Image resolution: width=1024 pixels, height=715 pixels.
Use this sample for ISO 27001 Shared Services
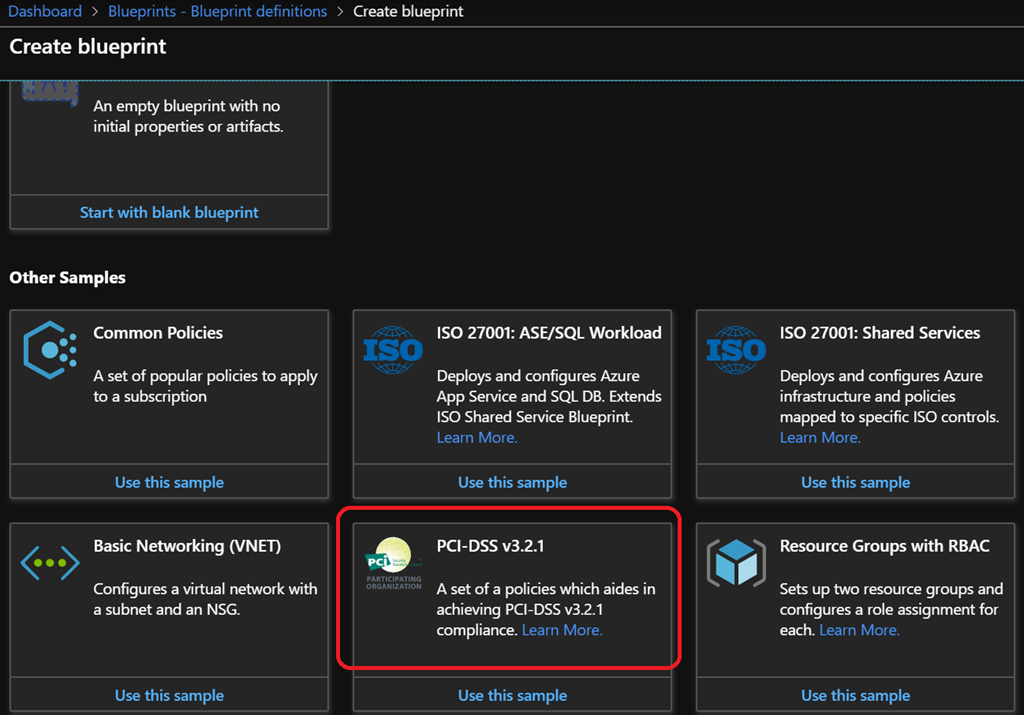[x=855, y=482]
